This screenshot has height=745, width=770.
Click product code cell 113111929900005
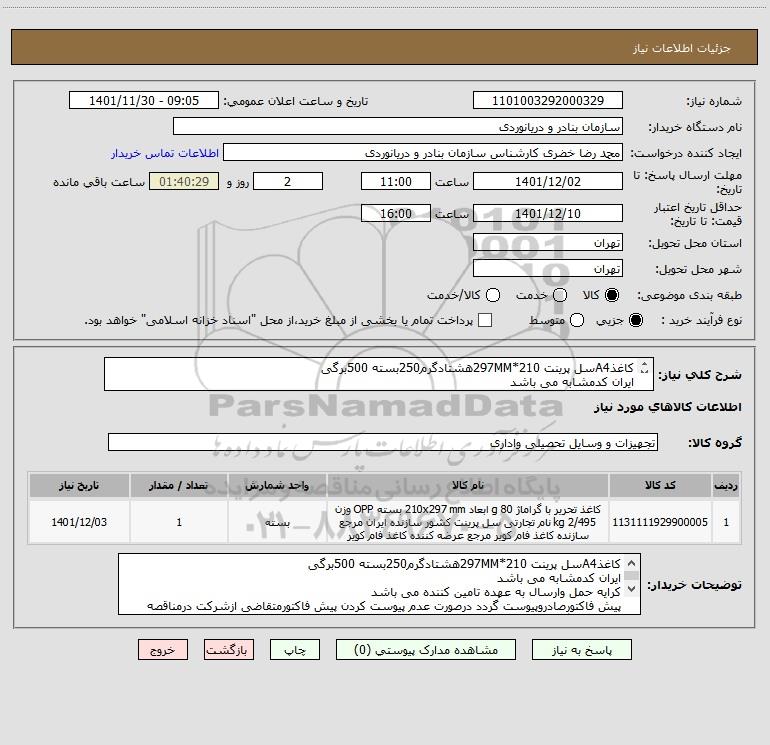[x=660, y=522]
